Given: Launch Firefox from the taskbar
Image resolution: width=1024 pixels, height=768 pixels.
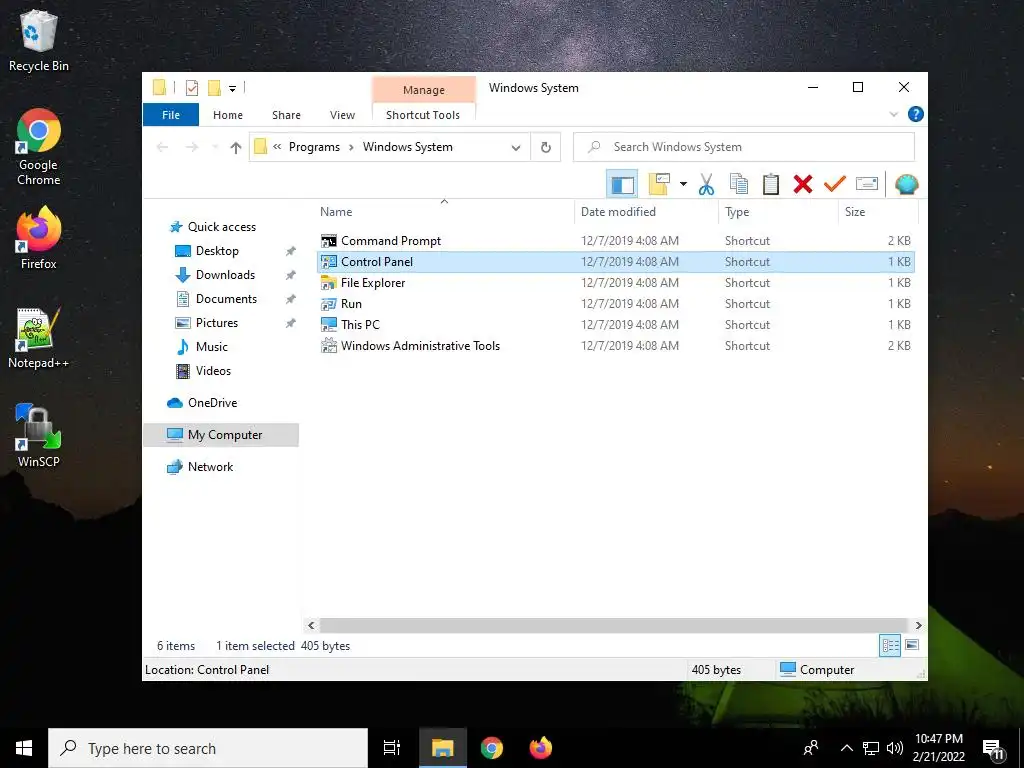Looking at the screenshot, I should click(x=541, y=748).
